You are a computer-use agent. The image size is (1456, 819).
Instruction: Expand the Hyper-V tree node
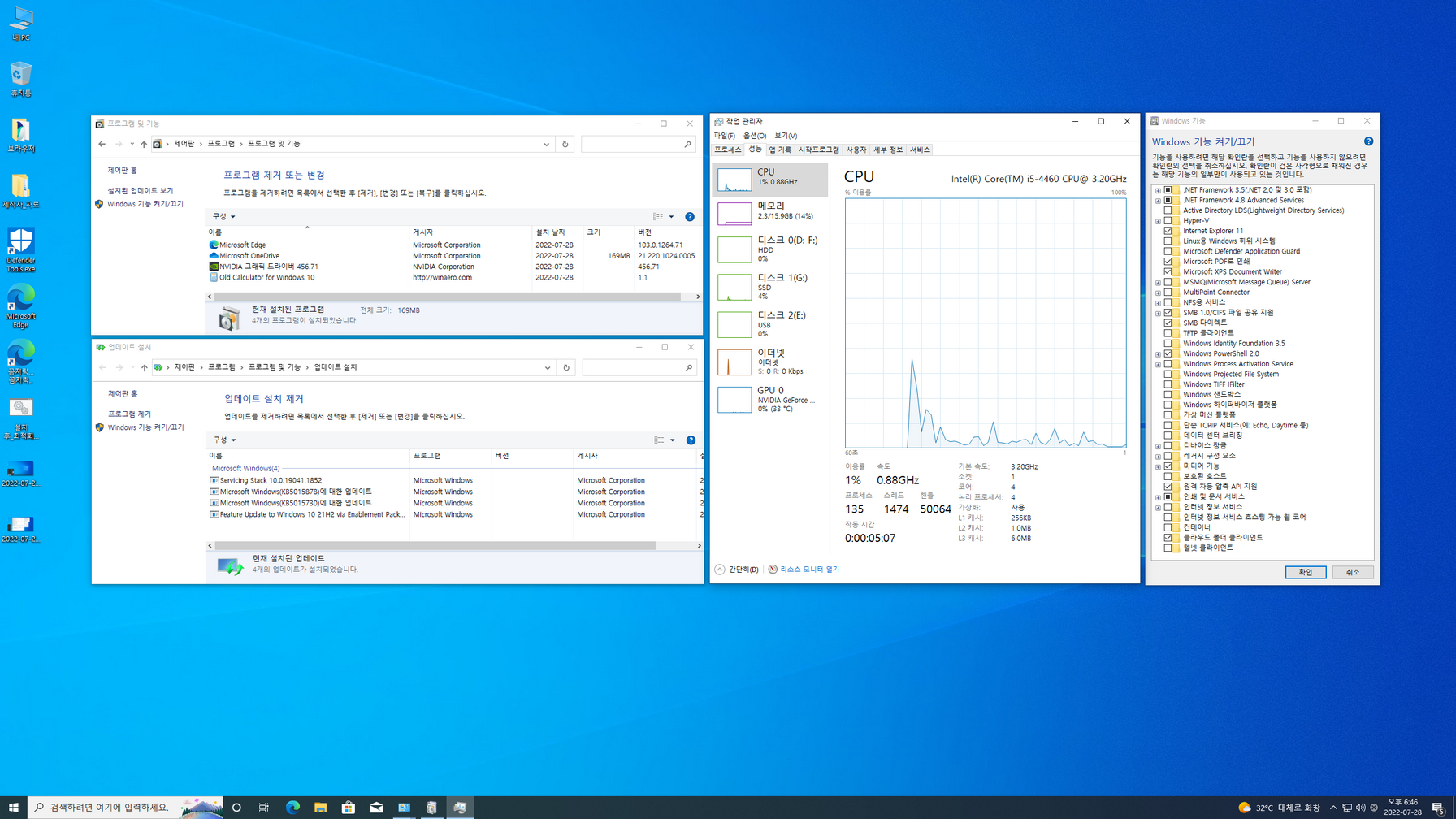click(1158, 221)
